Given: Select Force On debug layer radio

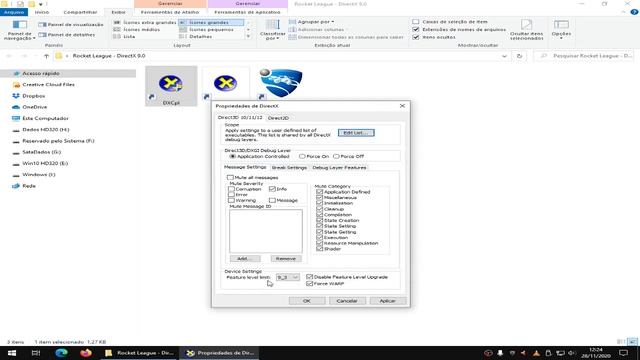Looking at the screenshot, I should 302,156.
